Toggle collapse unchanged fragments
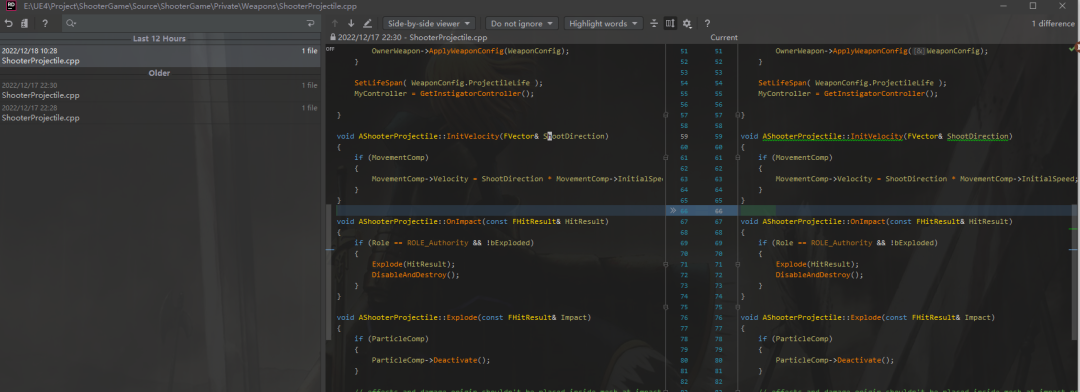This screenshot has width=1080, height=392. [654, 23]
